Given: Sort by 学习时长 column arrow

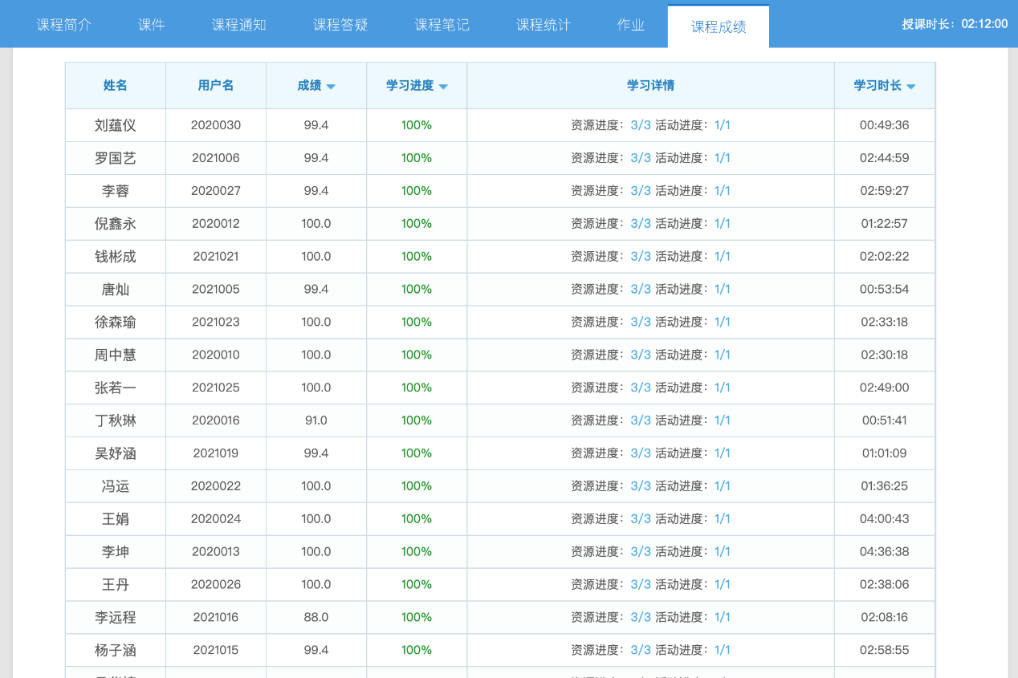Looking at the screenshot, I should coord(910,87).
